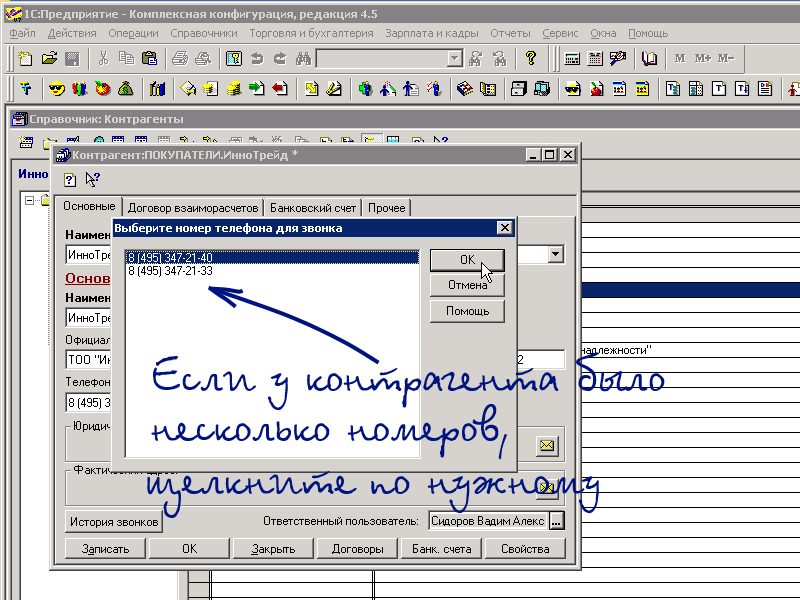Click the open book icon in the toolbar
This screenshot has width=800, height=600.
pos(649,59)
